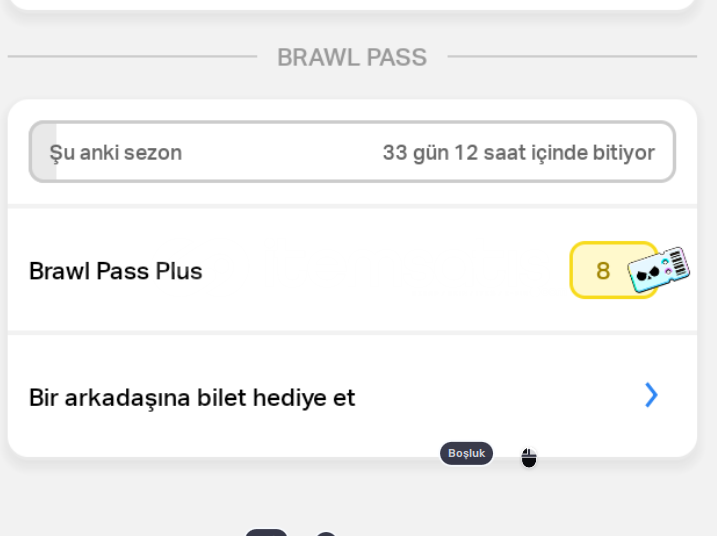Click the divider line left of BRAWL PASS
Viewport: 717px width, 536px height.
[x=133, y=56]
